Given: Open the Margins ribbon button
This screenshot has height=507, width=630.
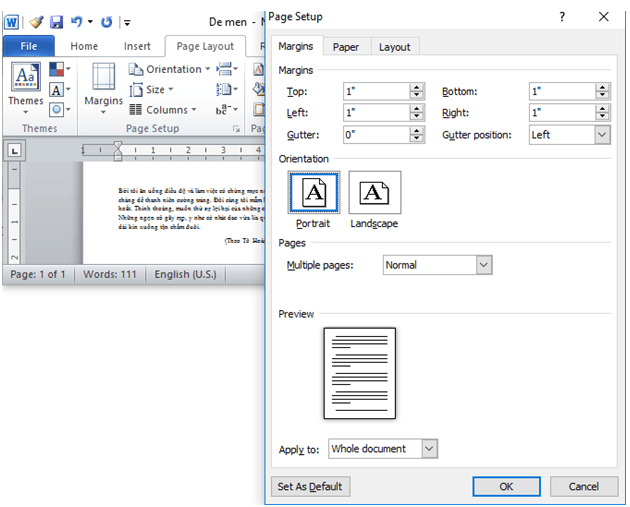Looking at the screenshot, I should click(x=103, y=85).
